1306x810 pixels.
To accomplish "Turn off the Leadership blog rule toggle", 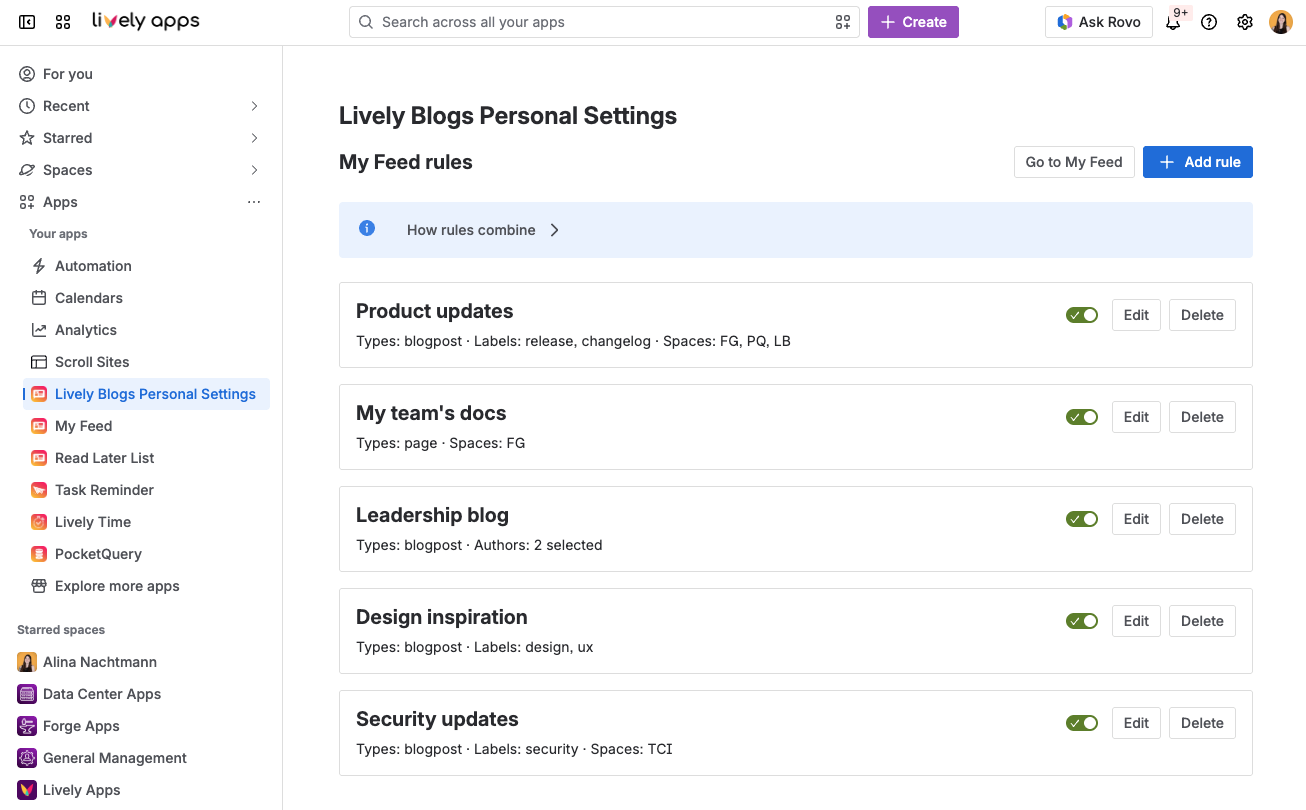I will (1082, 519).
